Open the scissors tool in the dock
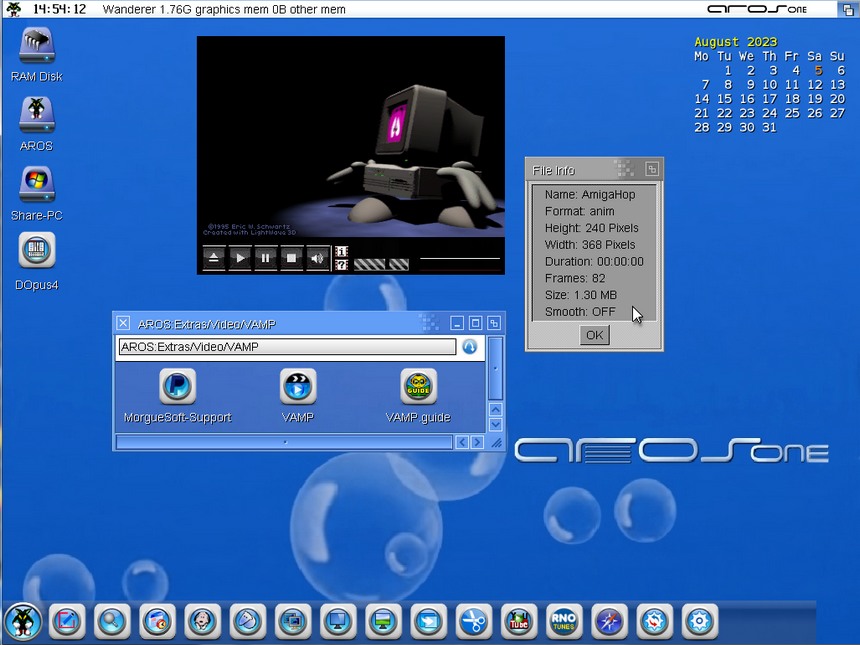The image size is (860, 645). (473, 621)
